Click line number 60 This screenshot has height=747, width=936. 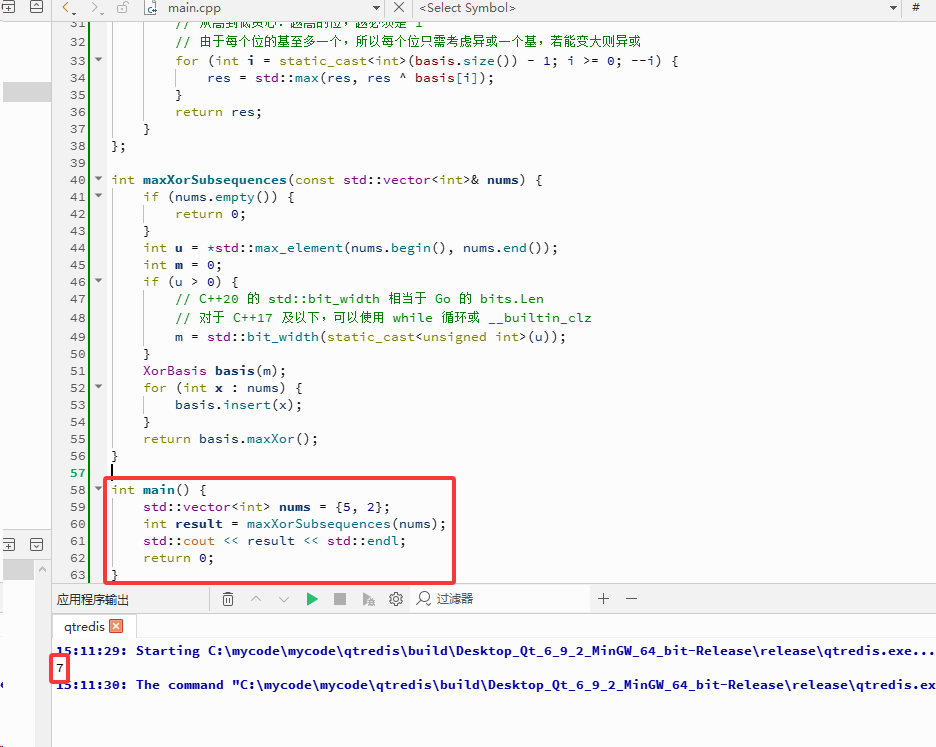coord(78,524)
